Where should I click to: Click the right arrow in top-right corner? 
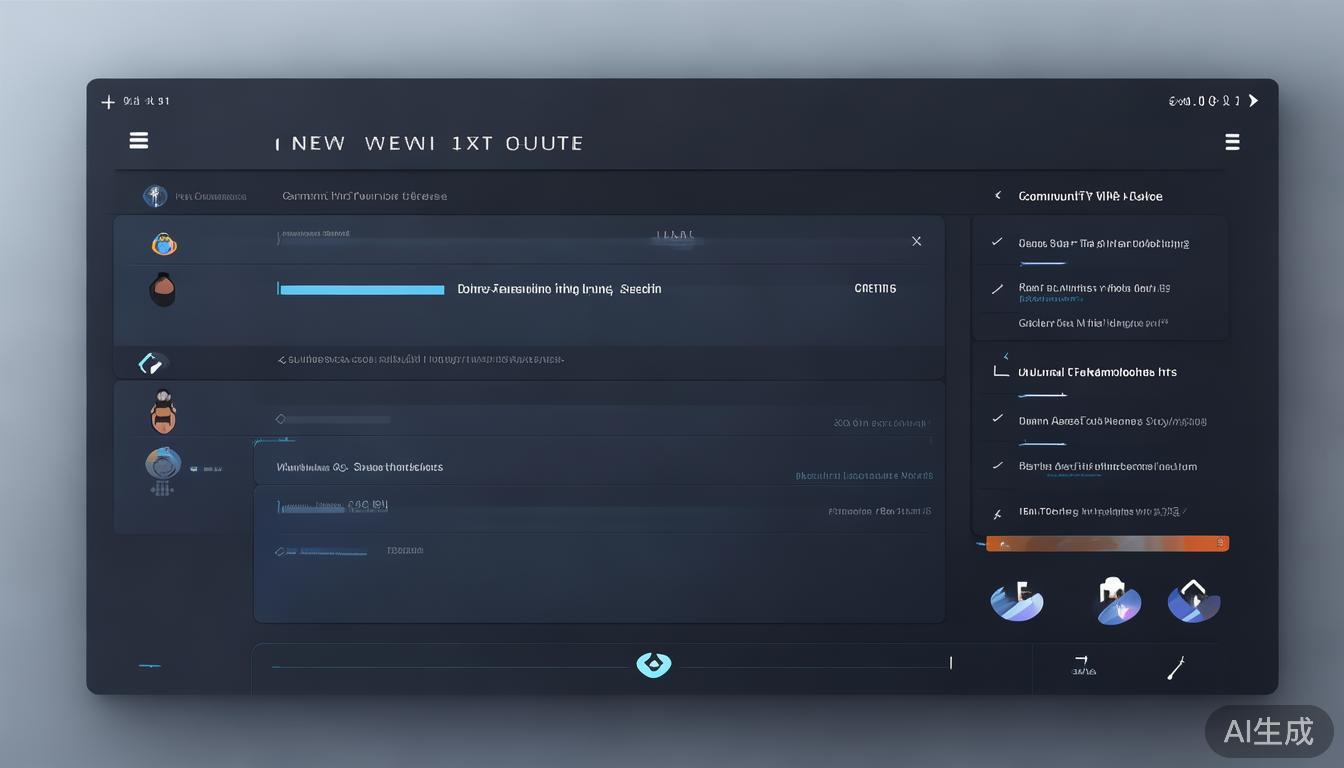click(x=1253, y=101)
